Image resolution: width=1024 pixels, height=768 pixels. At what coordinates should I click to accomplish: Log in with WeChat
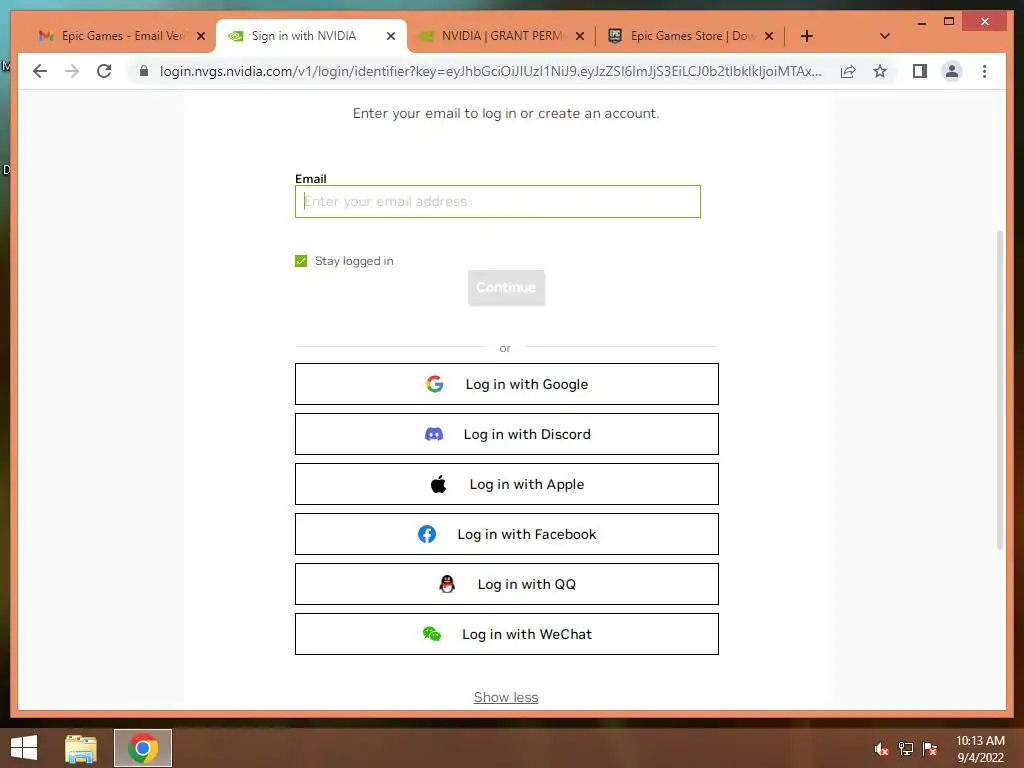click(507, 634)
